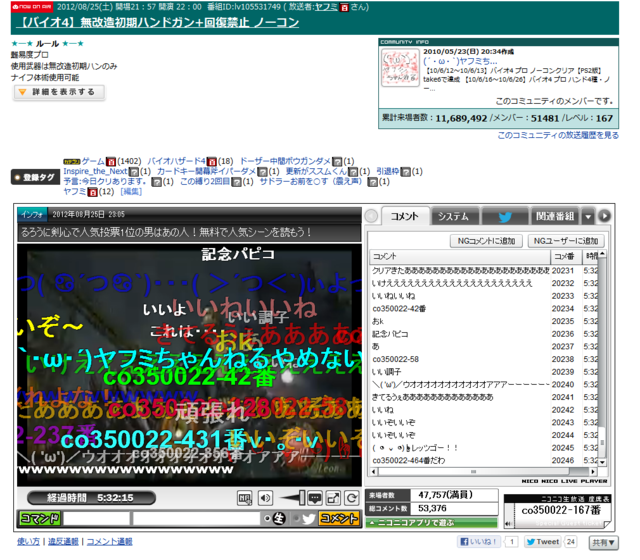Submit with the orange コメント button
This screenshot has width=640, height=560.
(x=339, y=519)
